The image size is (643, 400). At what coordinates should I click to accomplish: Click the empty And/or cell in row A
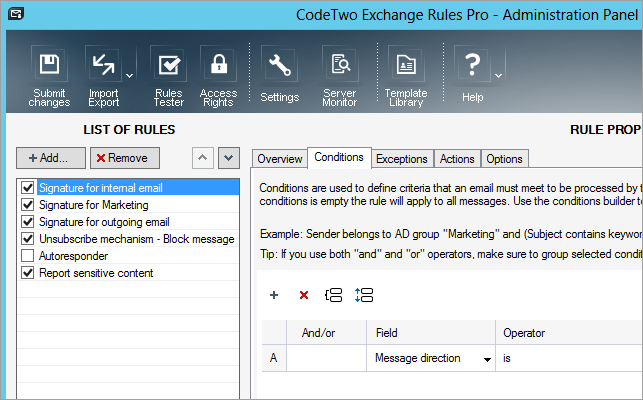(x=326, y=358)
